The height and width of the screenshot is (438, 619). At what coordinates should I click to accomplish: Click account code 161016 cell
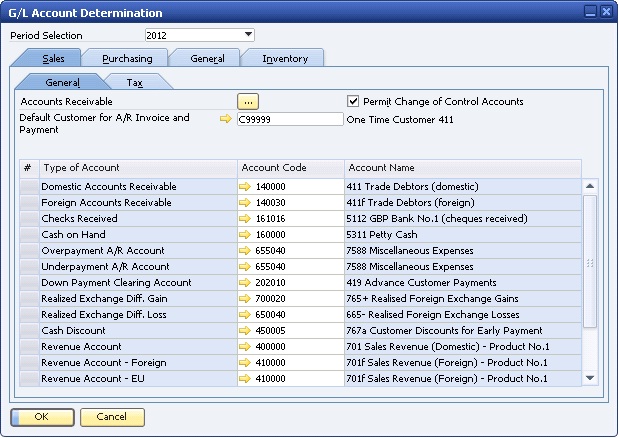(x=291, y=218)
